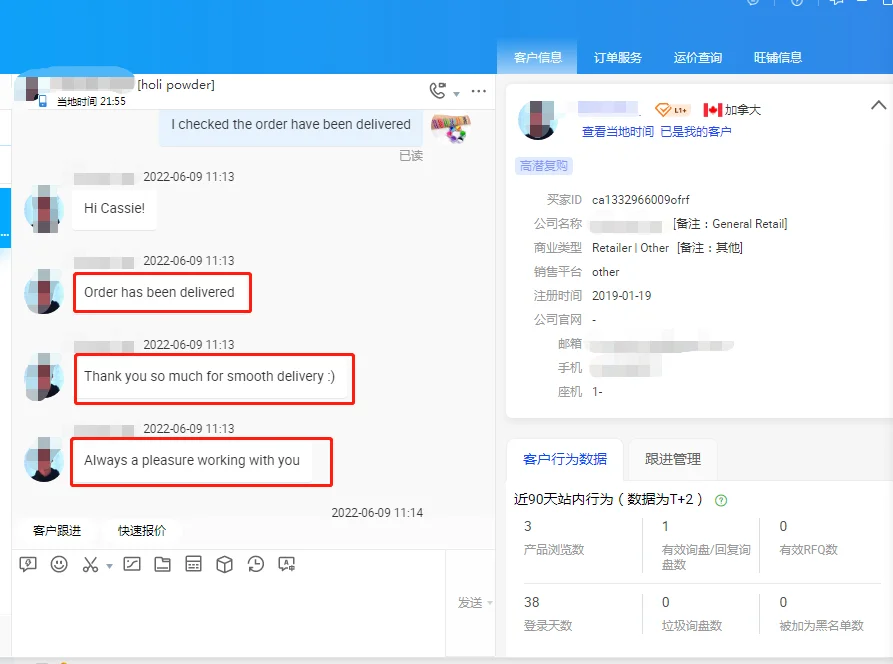
Task: Click 快速报价 button
Action: click(142, 531)
